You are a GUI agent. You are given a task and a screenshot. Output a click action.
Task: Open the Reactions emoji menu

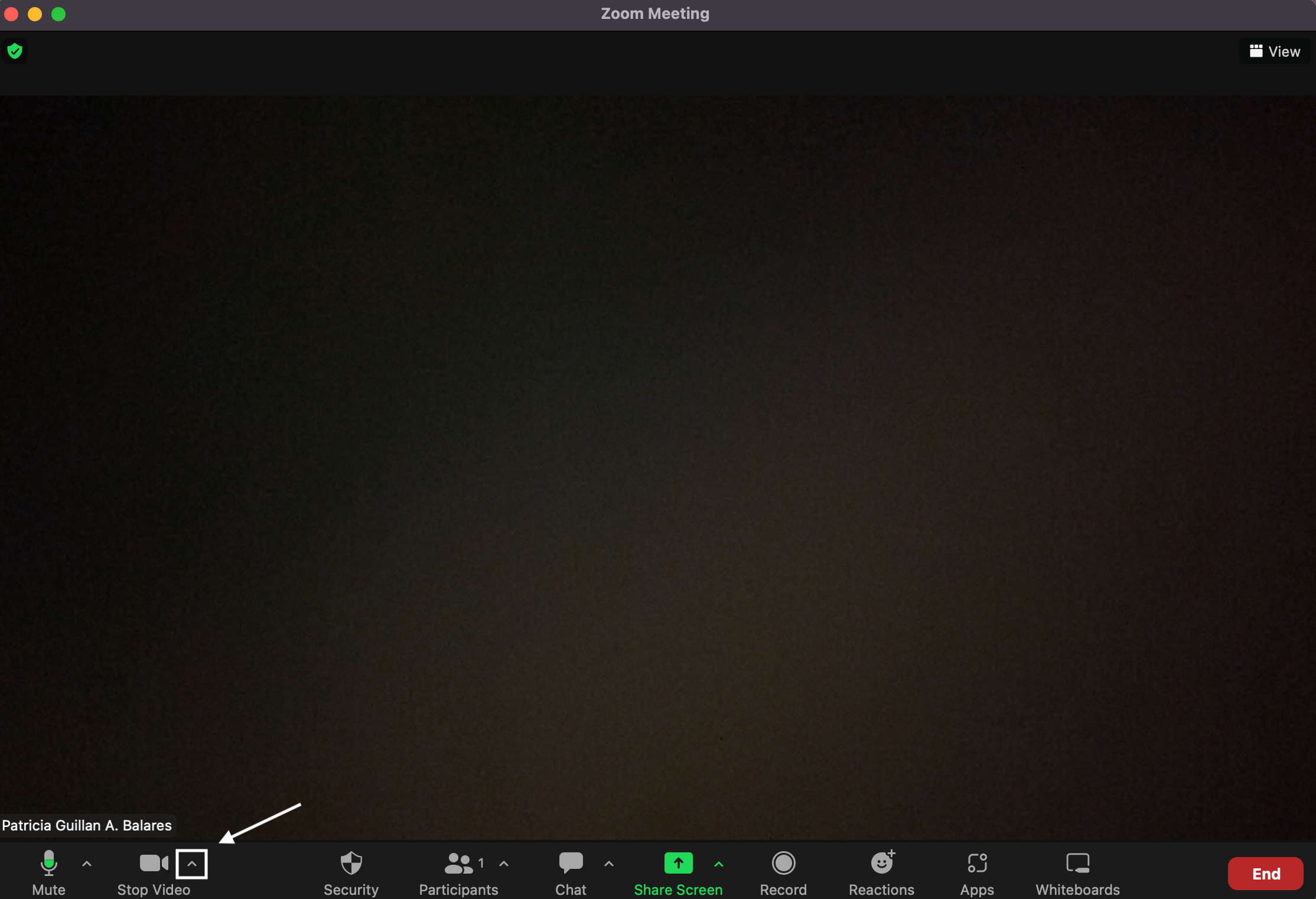tap(882, 872)
